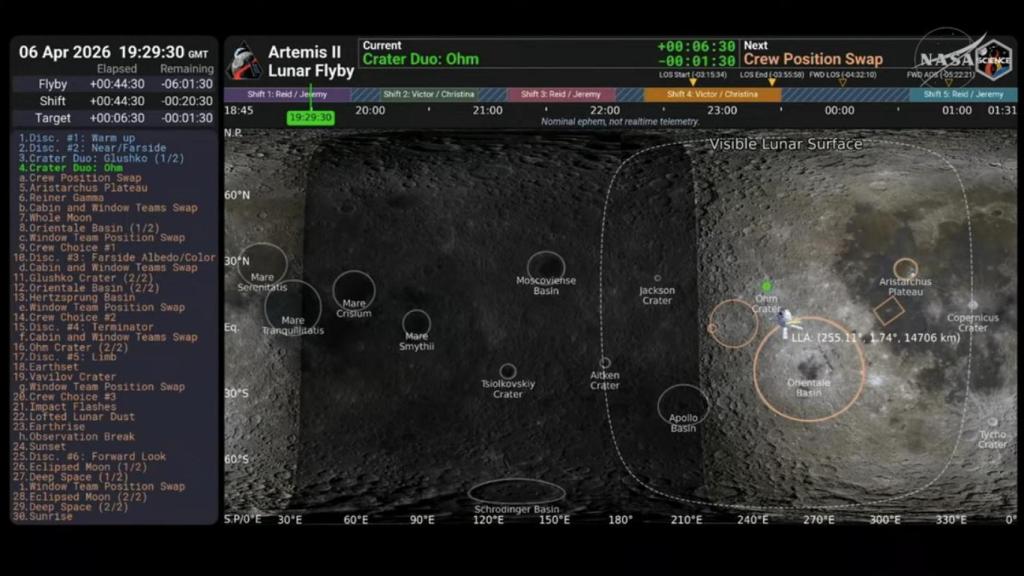Select Shift 3: Reid / Jeremy bar
Screen dimensions: 1024x576
point(560,94)
